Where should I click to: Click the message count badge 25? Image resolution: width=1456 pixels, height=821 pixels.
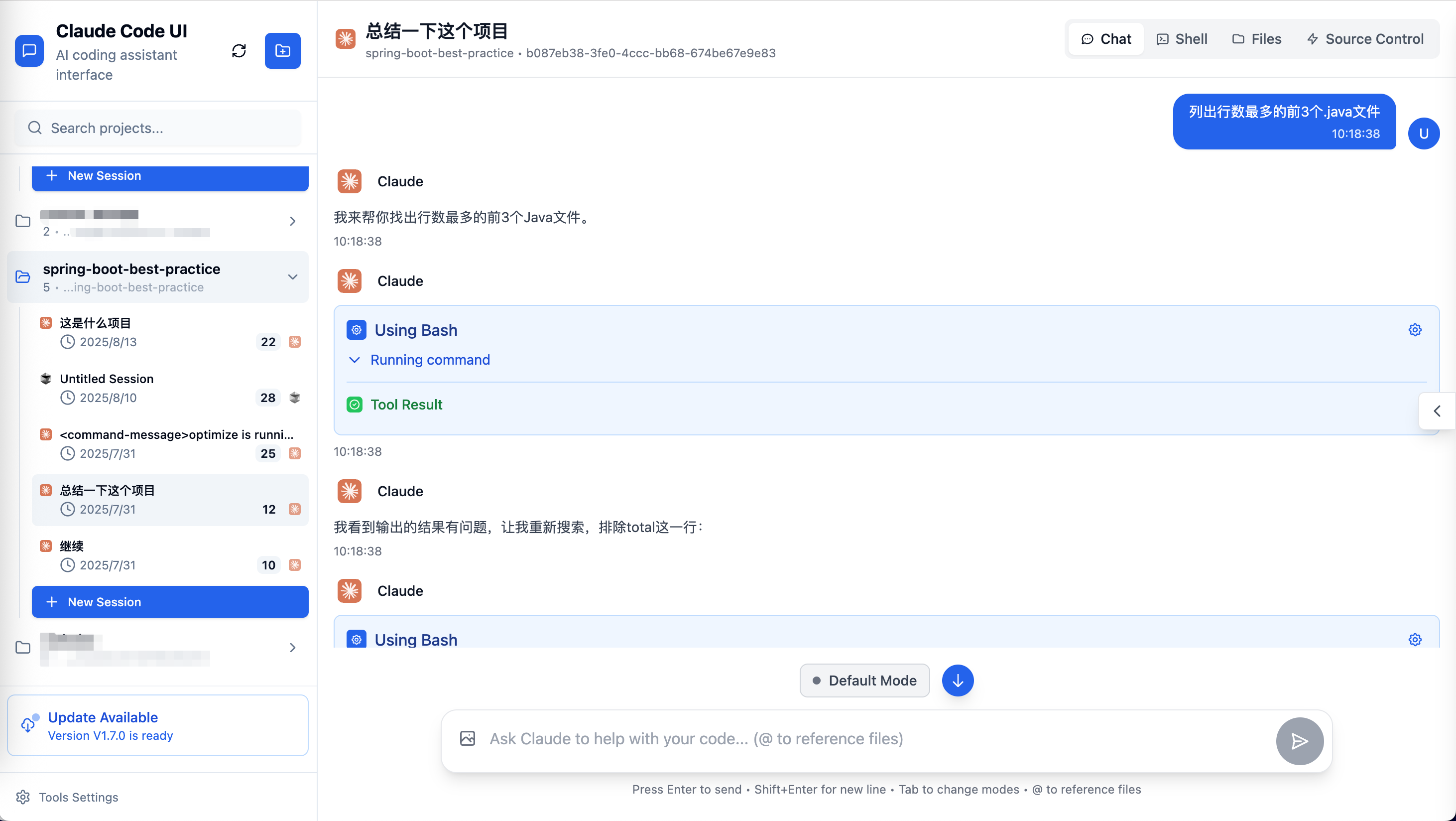tap(268, 453)
